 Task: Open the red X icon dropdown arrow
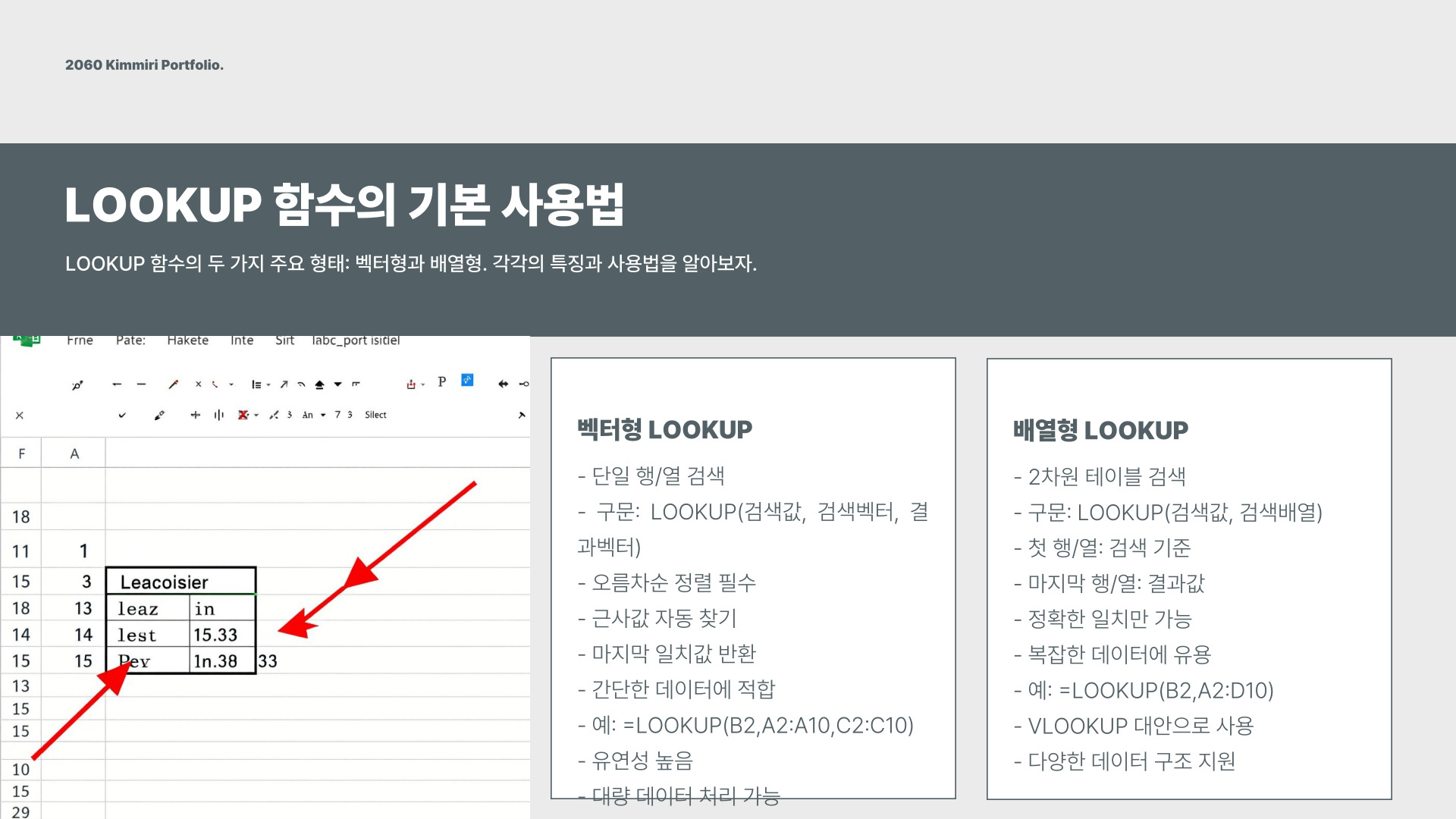click(256, 416)
